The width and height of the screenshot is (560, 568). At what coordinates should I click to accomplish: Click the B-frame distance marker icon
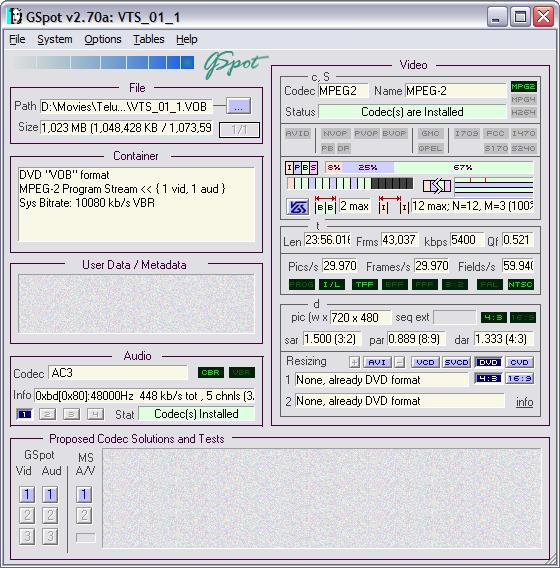coord(325,205)
